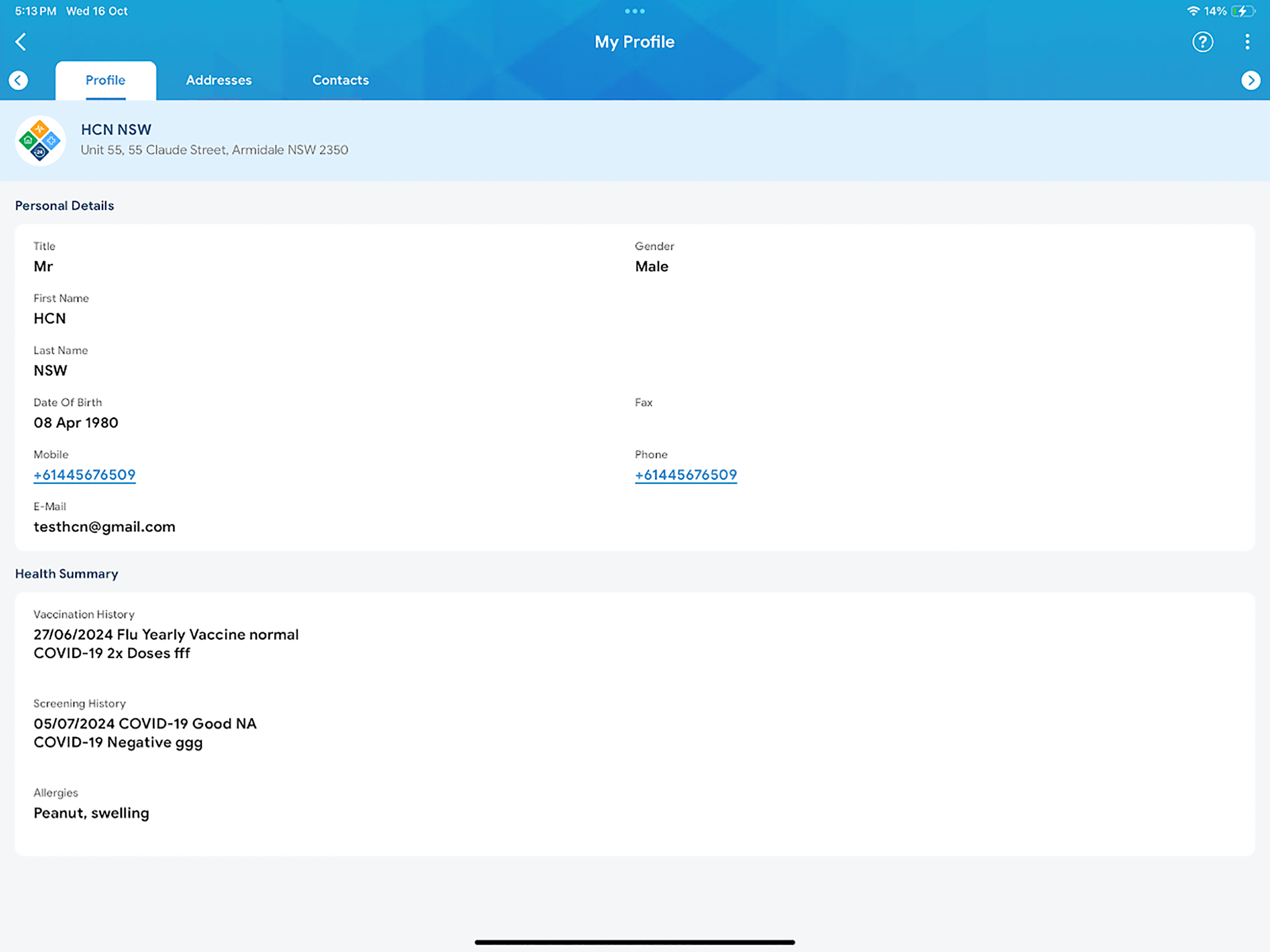Tap the COVID-19 Negative ggg line
The height and width of the screenshot is (952, 1270).
pos(118,743)
